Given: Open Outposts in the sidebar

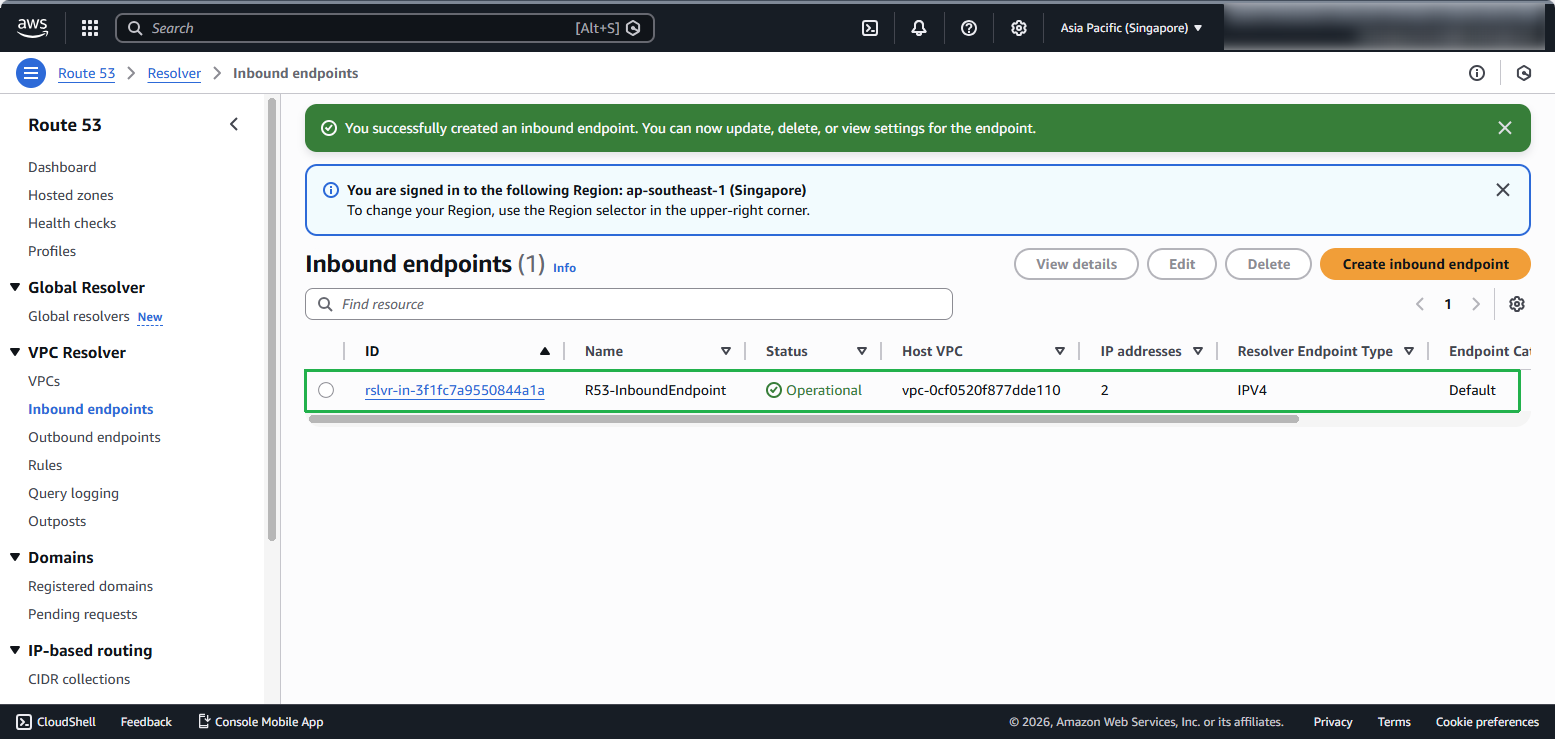Looking at the screenshot, I should [57, 521].
